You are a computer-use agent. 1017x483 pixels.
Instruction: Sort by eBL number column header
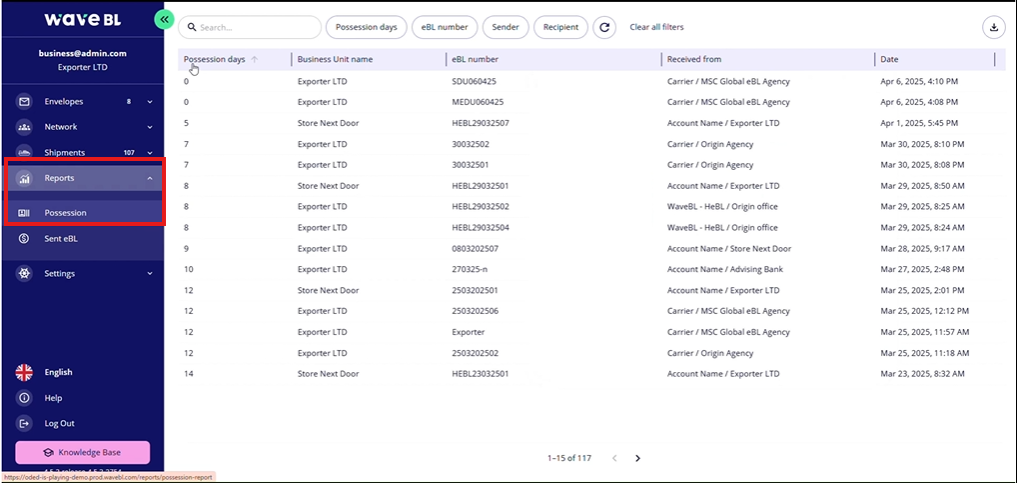click(475, 59)
